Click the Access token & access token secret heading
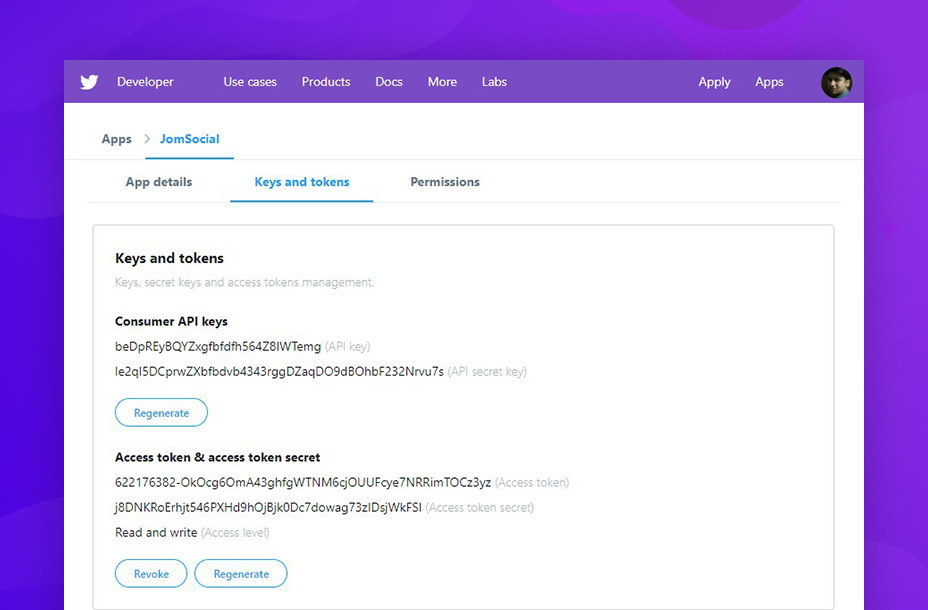This screenshot has height=610, width=928. 217,457
